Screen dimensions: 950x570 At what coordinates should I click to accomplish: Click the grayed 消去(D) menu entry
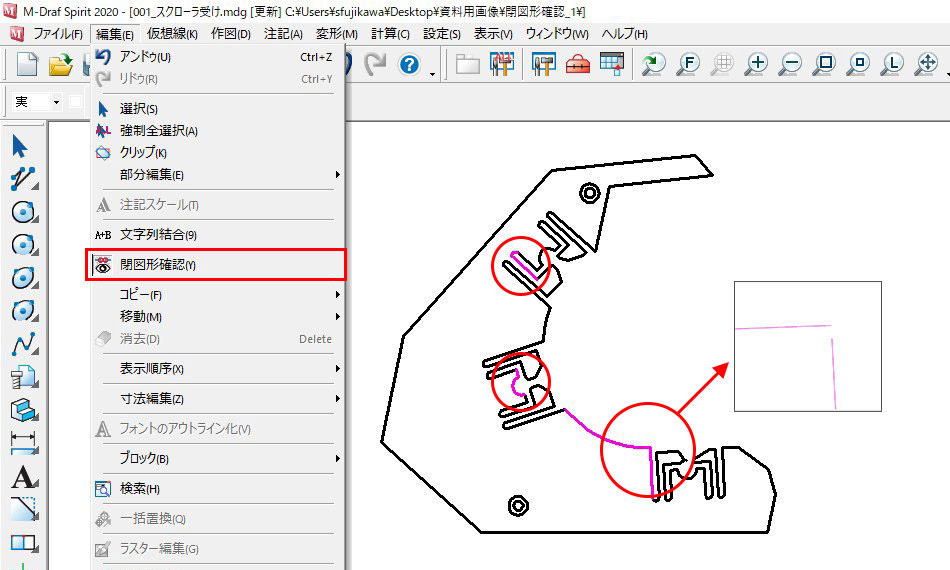click(x=218, y=339)
